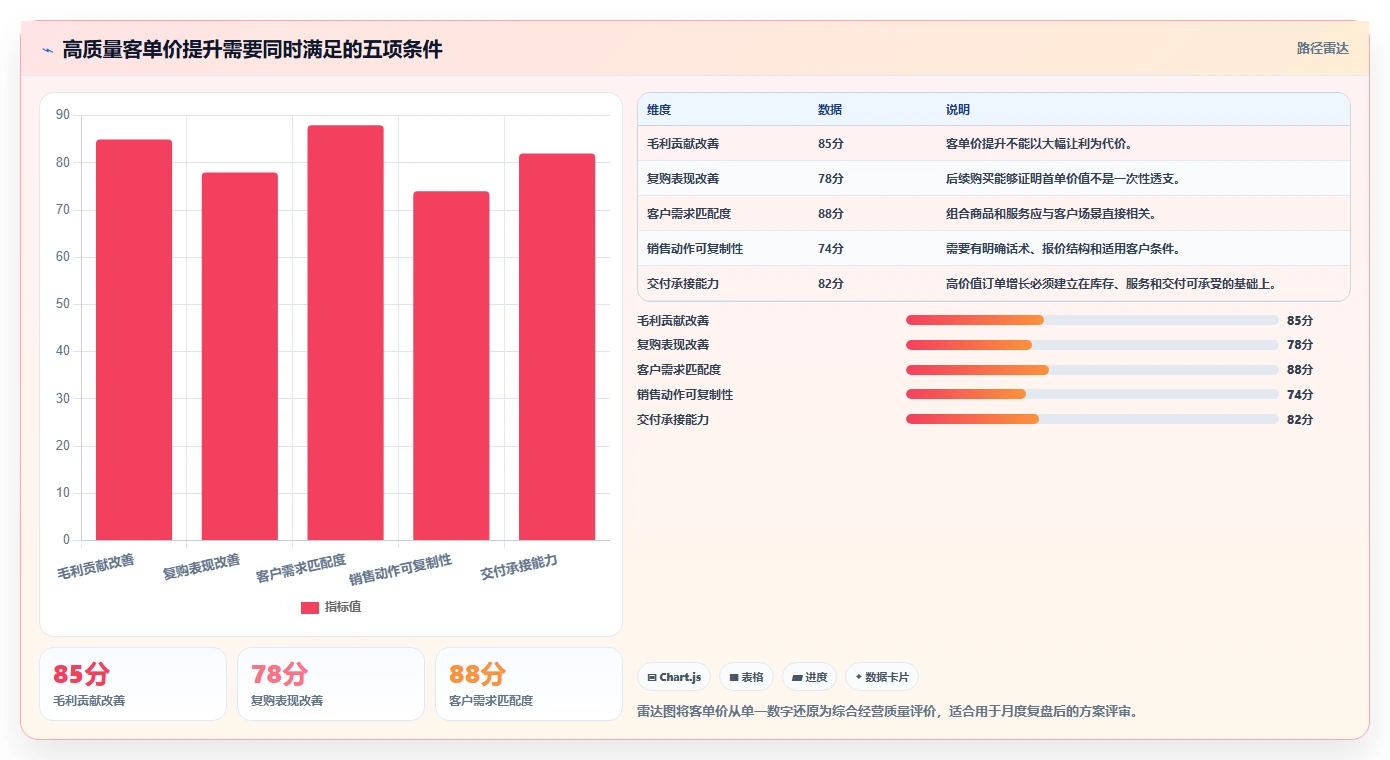Viewport: 1390px width, 760px height.
Task: Click the 50 y-axis tick label
Action: click(63, 304)
